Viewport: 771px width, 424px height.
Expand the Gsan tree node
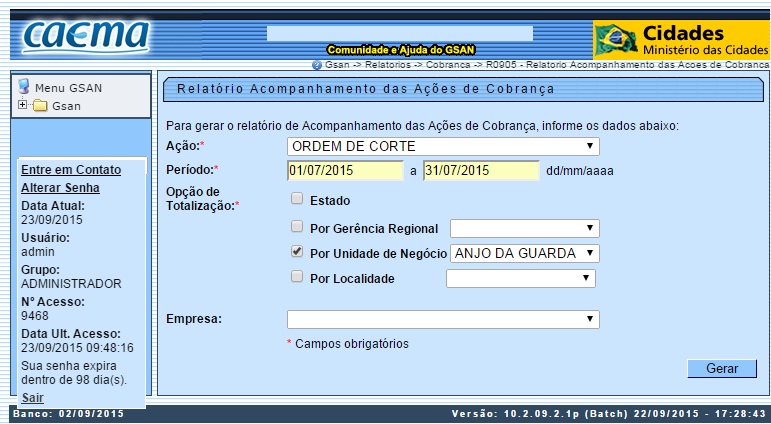click(23, 105)
